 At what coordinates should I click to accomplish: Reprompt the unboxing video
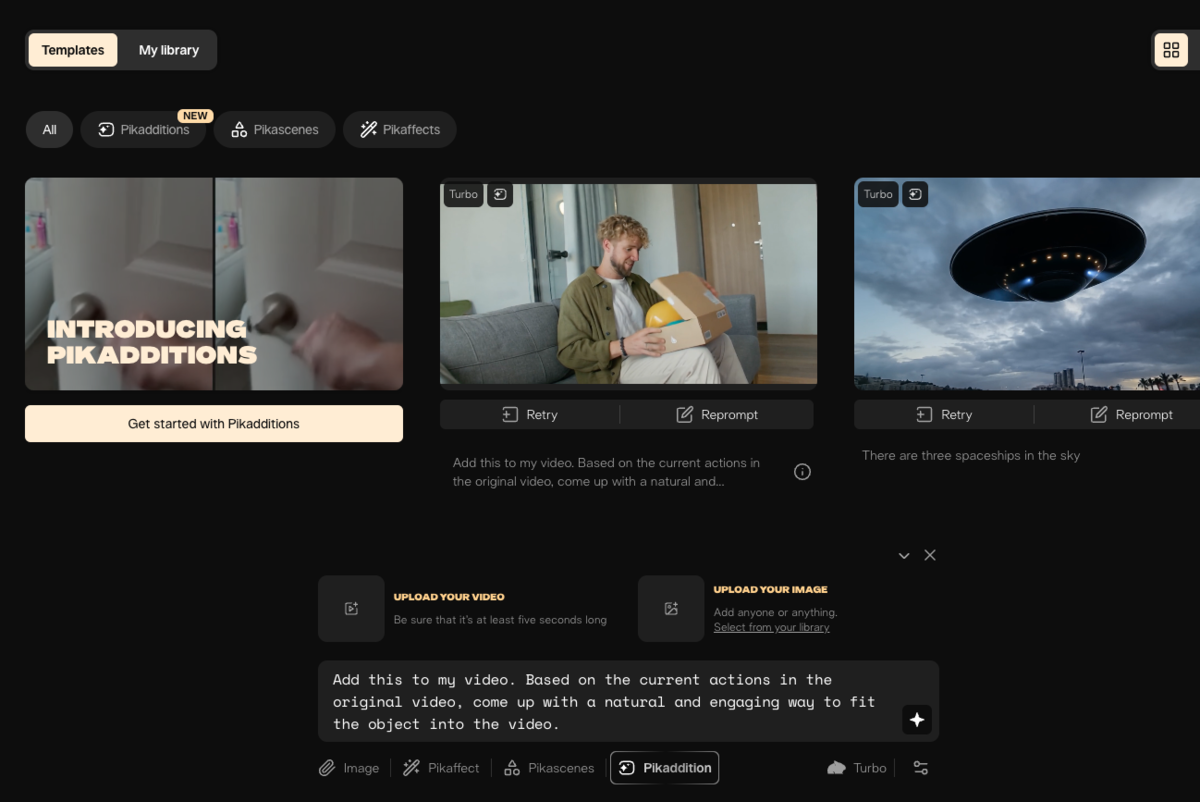pos(717,414)
